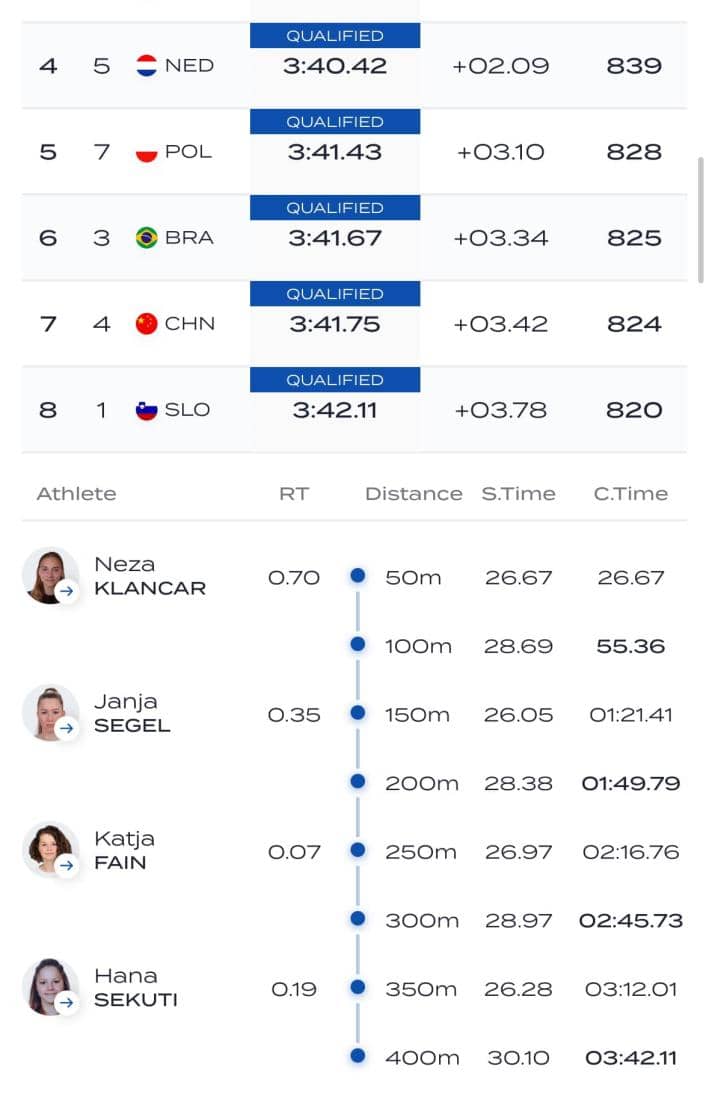Click the 400m split timeline dot

pos(357,1056)
